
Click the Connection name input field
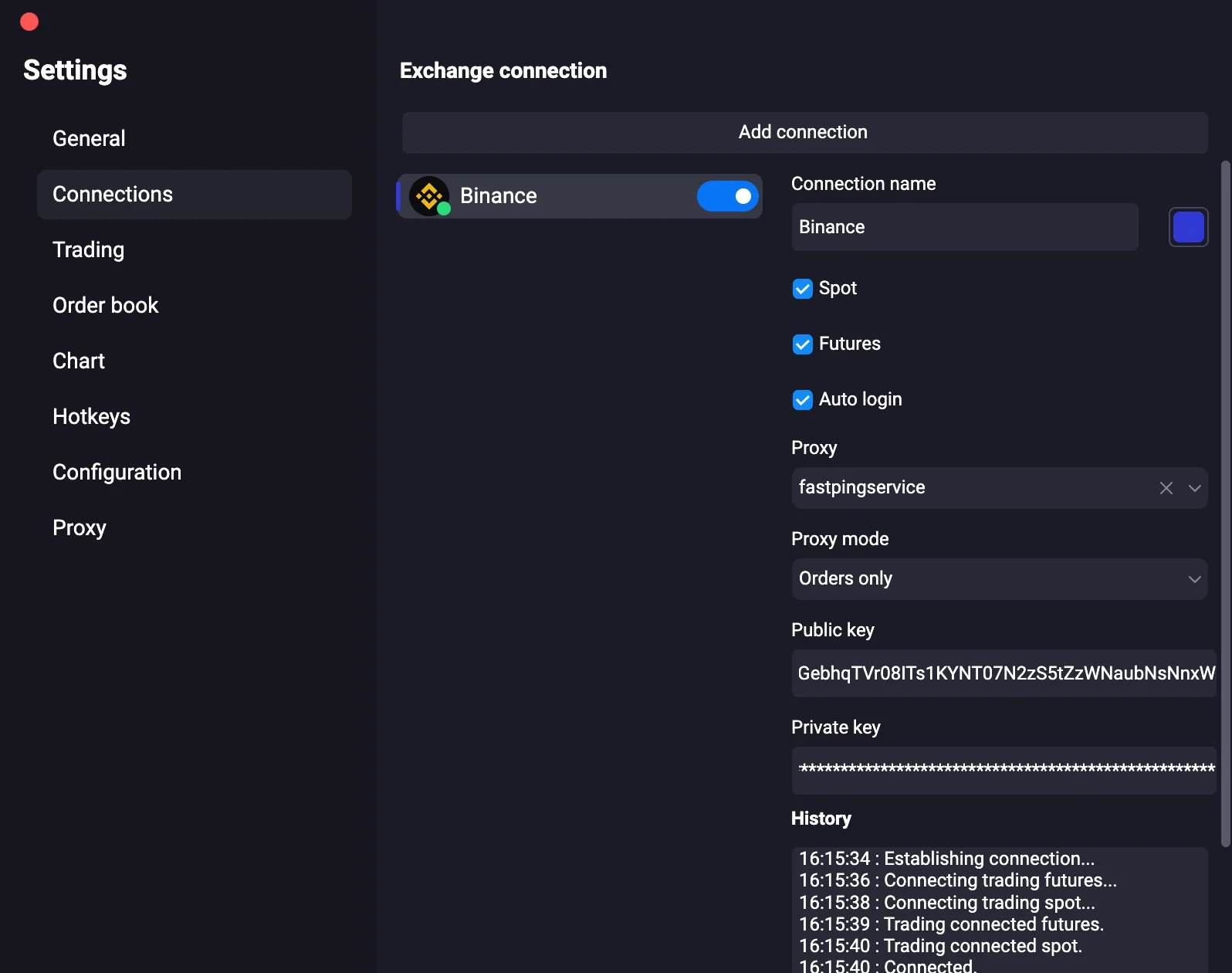pyautogui.click(x=964, y=227)
